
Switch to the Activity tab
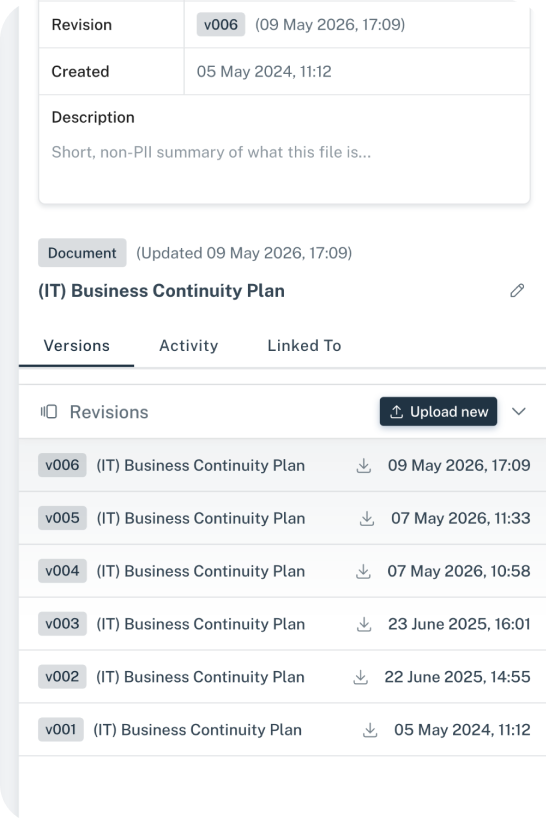point(189,346)
